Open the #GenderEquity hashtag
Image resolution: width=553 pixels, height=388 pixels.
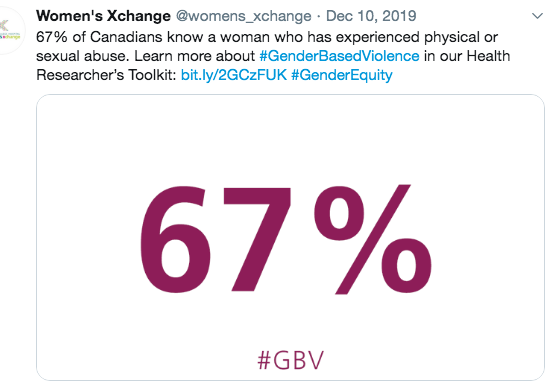342,75
